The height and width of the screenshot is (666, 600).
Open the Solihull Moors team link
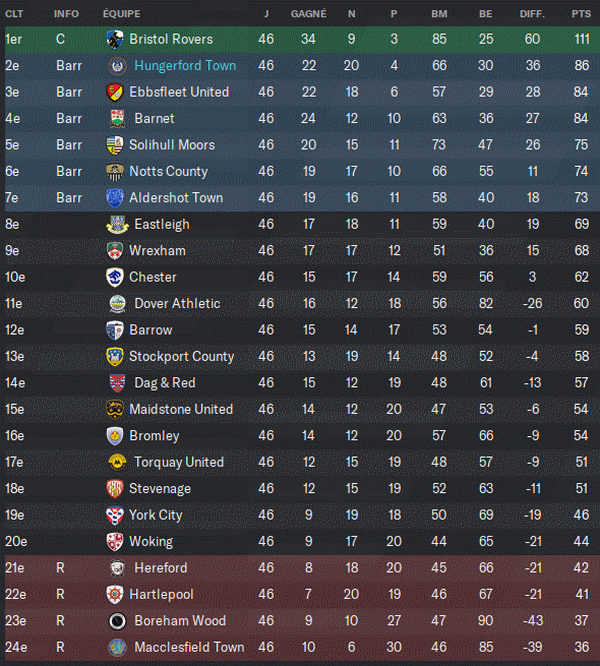171,145
